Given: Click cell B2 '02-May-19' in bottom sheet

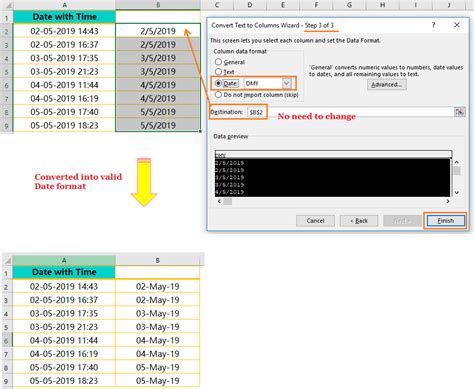Looking at the screenshot, I should point(158,286).
